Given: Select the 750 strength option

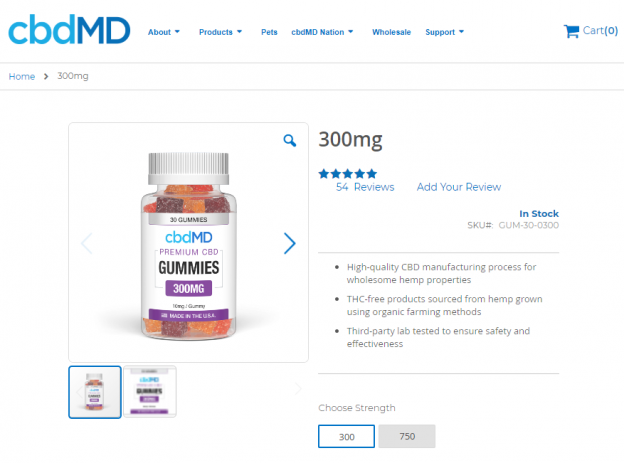Looking at the screenshot, I should pyautogui.click(x=407, y=436).
